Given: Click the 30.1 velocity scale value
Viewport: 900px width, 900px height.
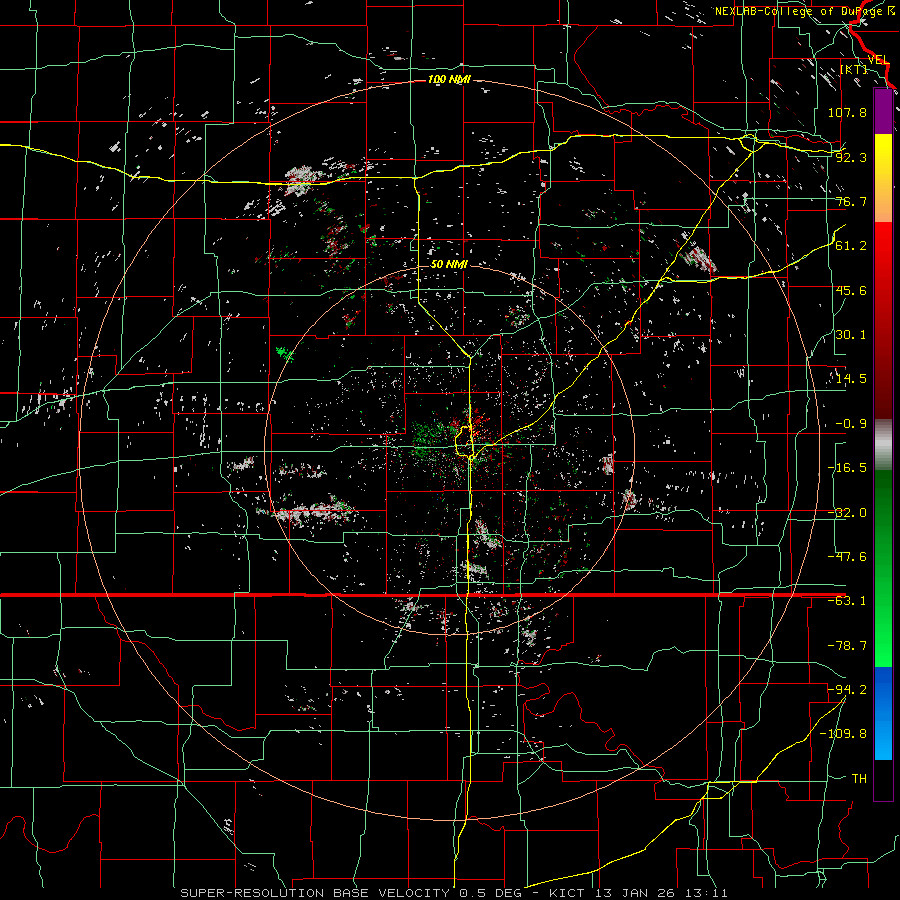Looking at the screenshot, I should (x=851, y=335).
